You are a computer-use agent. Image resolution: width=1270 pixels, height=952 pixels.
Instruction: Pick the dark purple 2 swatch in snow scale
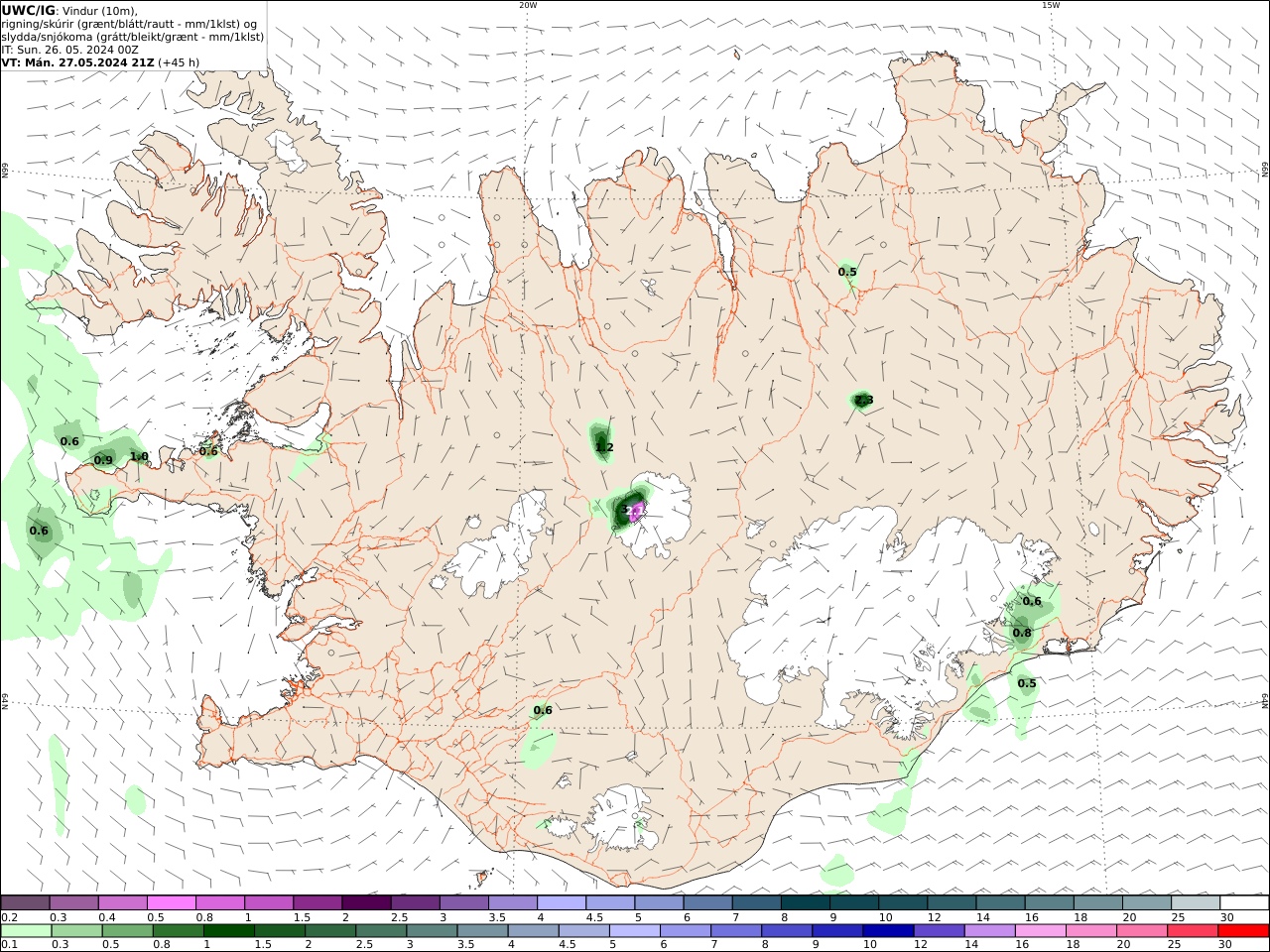[366, 902]
